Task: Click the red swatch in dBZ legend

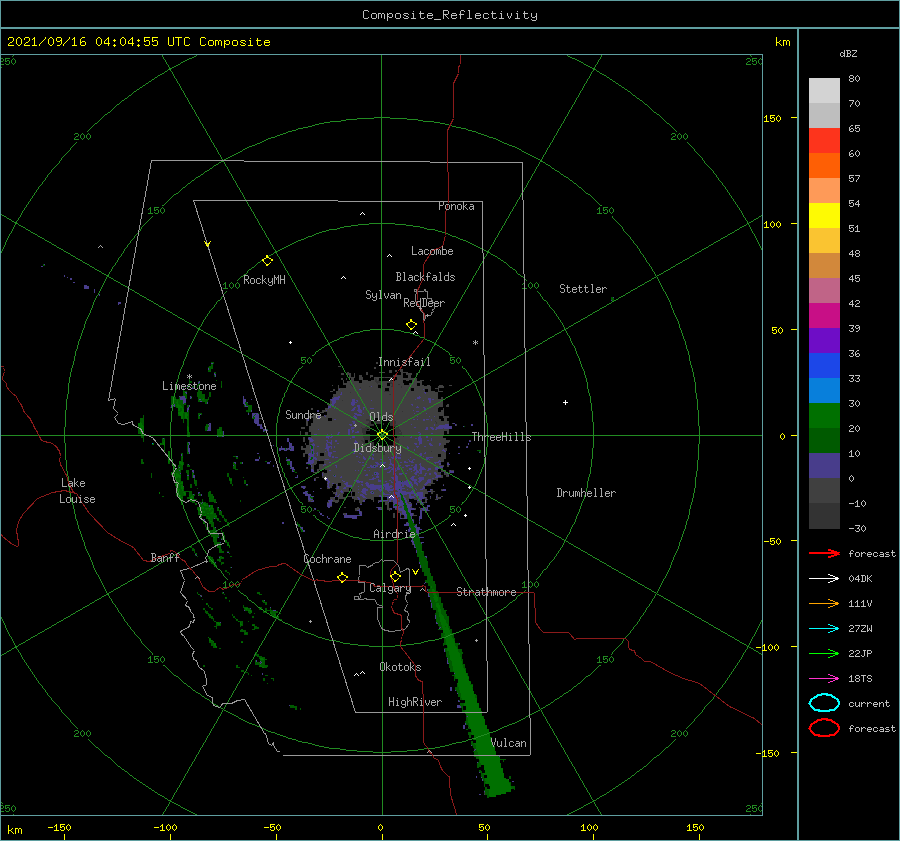Action: click(824, 140)
